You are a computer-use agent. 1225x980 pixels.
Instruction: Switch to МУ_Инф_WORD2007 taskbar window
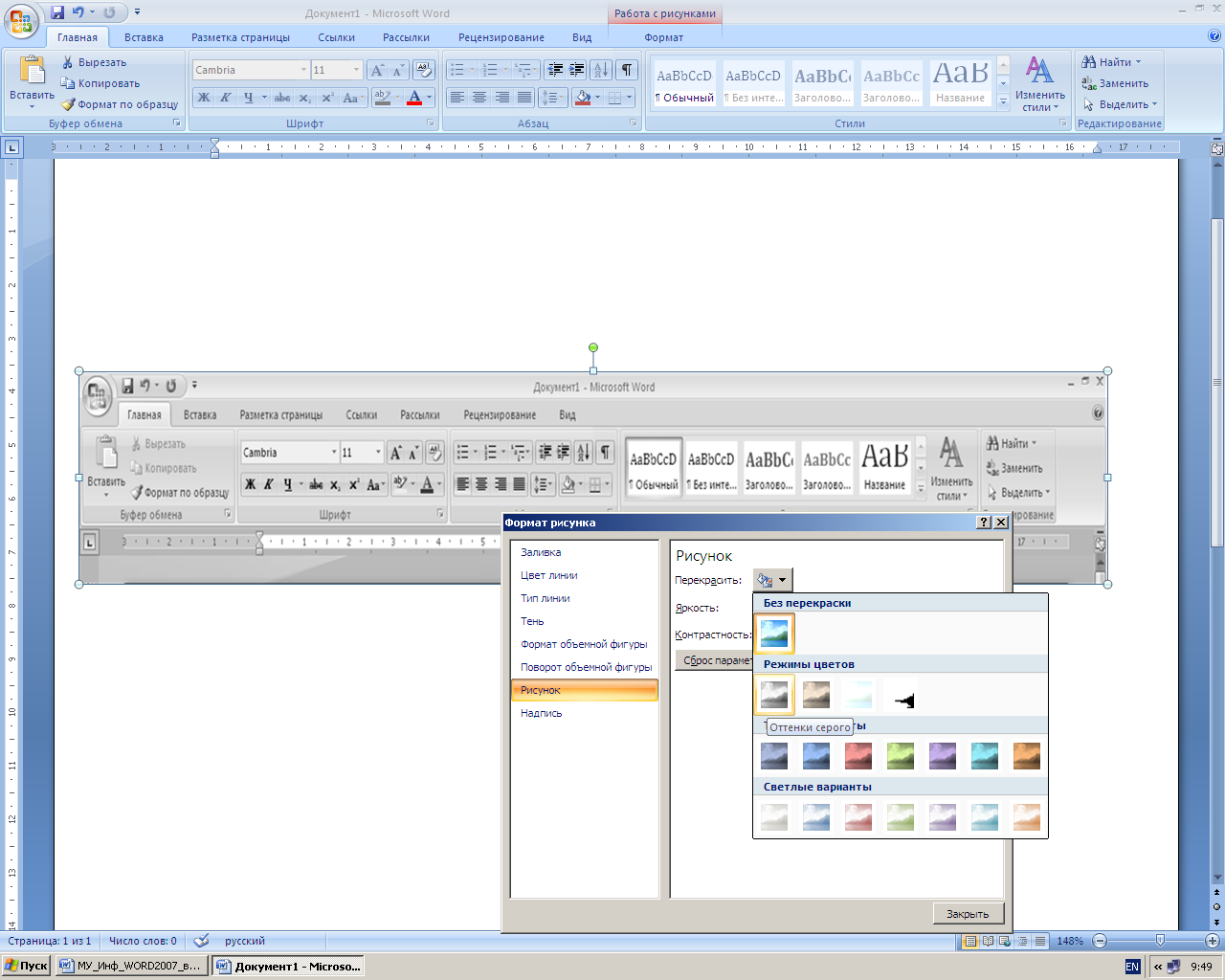click(x=131, y=966)
